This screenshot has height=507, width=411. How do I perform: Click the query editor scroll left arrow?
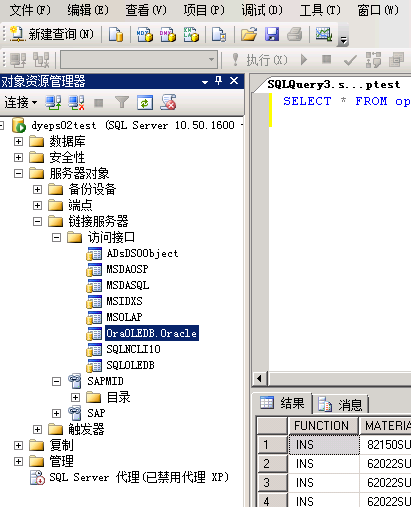(259, 379)
